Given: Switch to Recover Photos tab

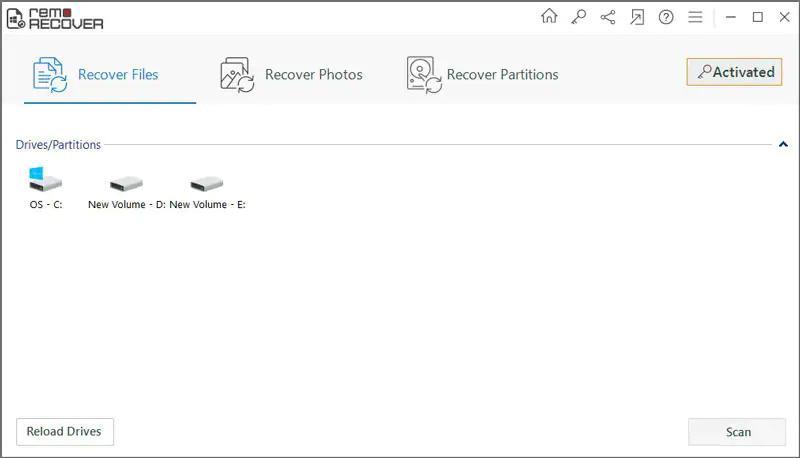Looking at the screenshot, I should click(291, 74).
